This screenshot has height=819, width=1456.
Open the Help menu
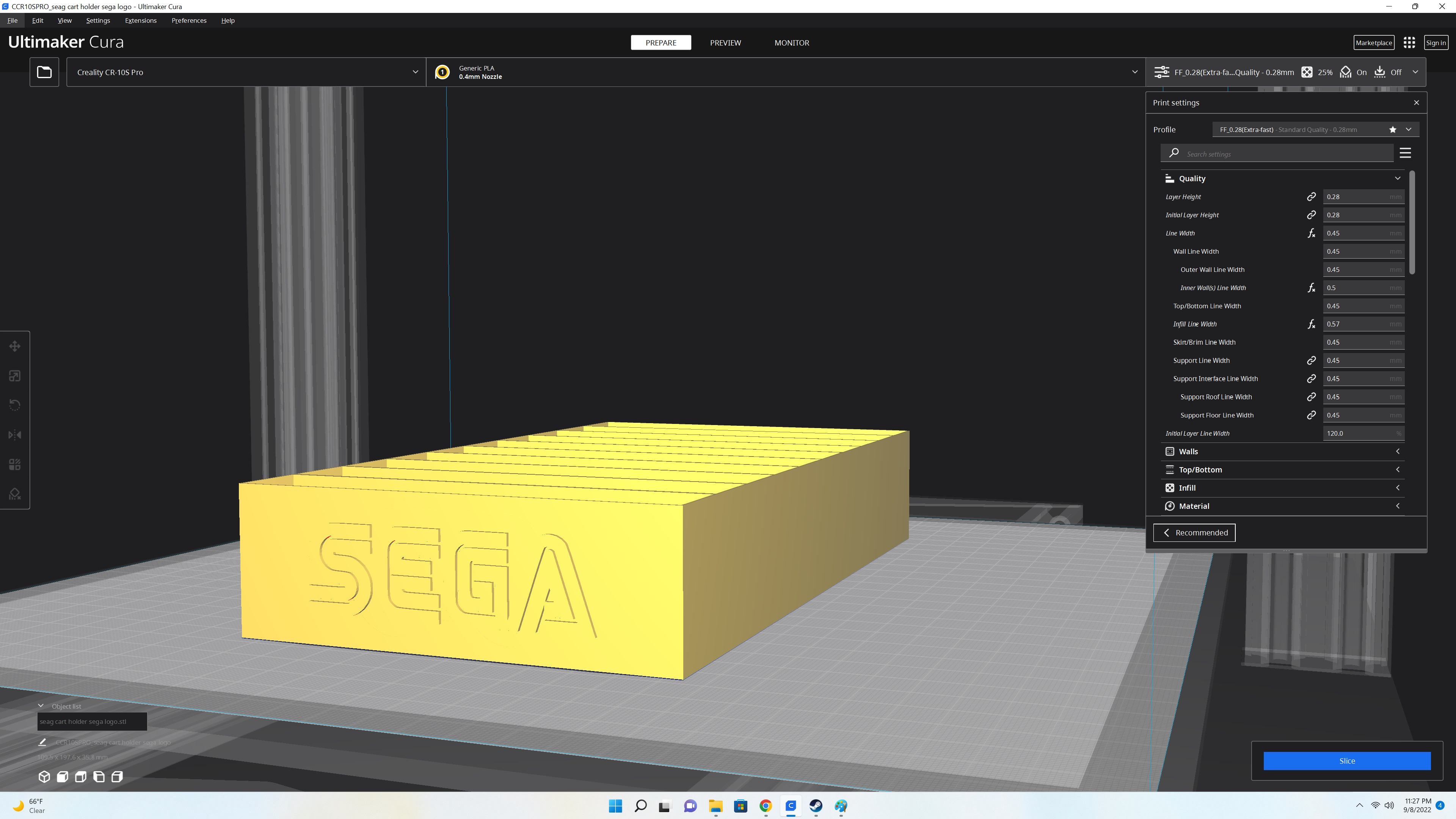pyautogui.click(x=228, y=20)
